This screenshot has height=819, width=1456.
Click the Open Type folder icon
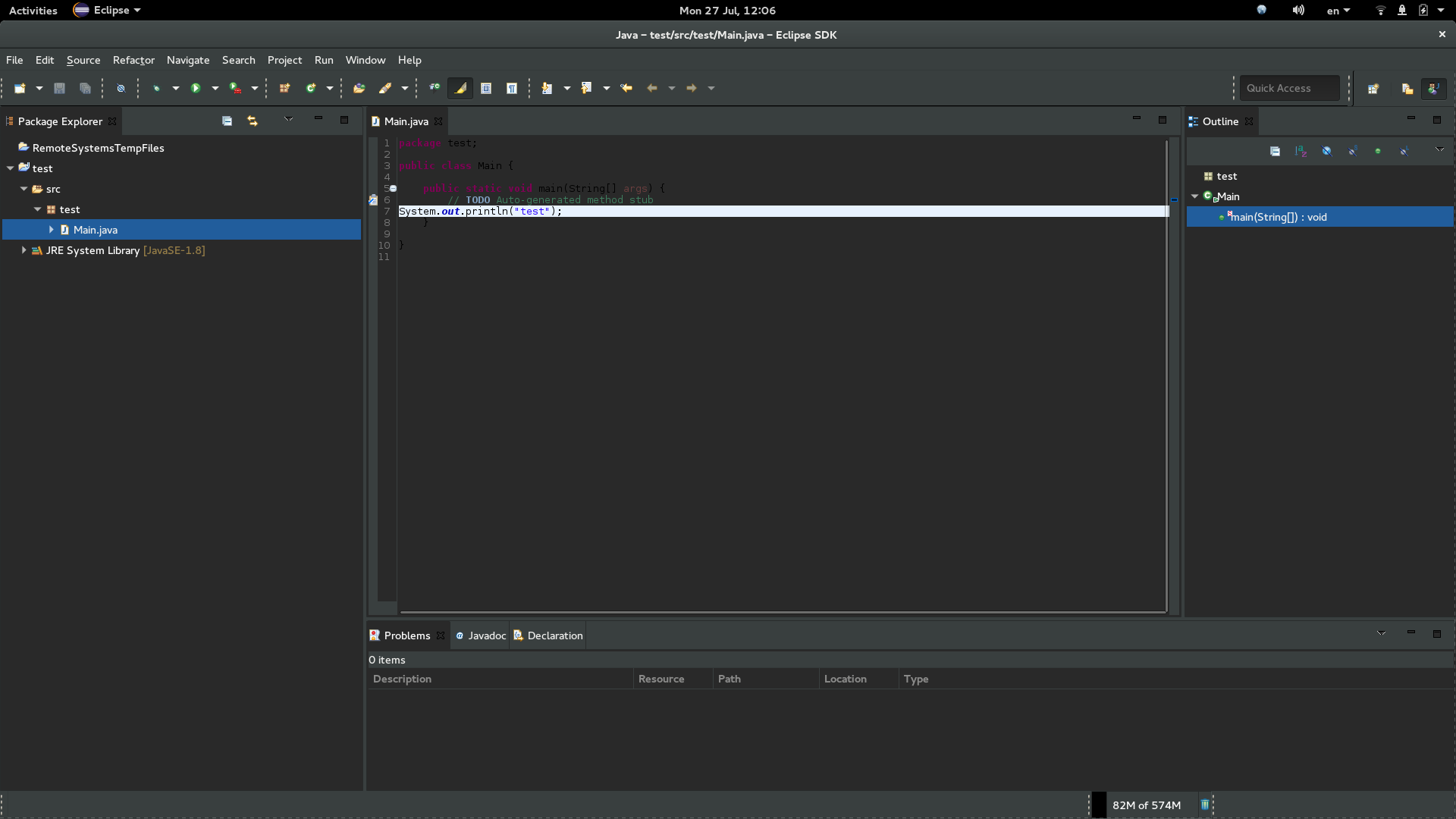tap(359, 88)
